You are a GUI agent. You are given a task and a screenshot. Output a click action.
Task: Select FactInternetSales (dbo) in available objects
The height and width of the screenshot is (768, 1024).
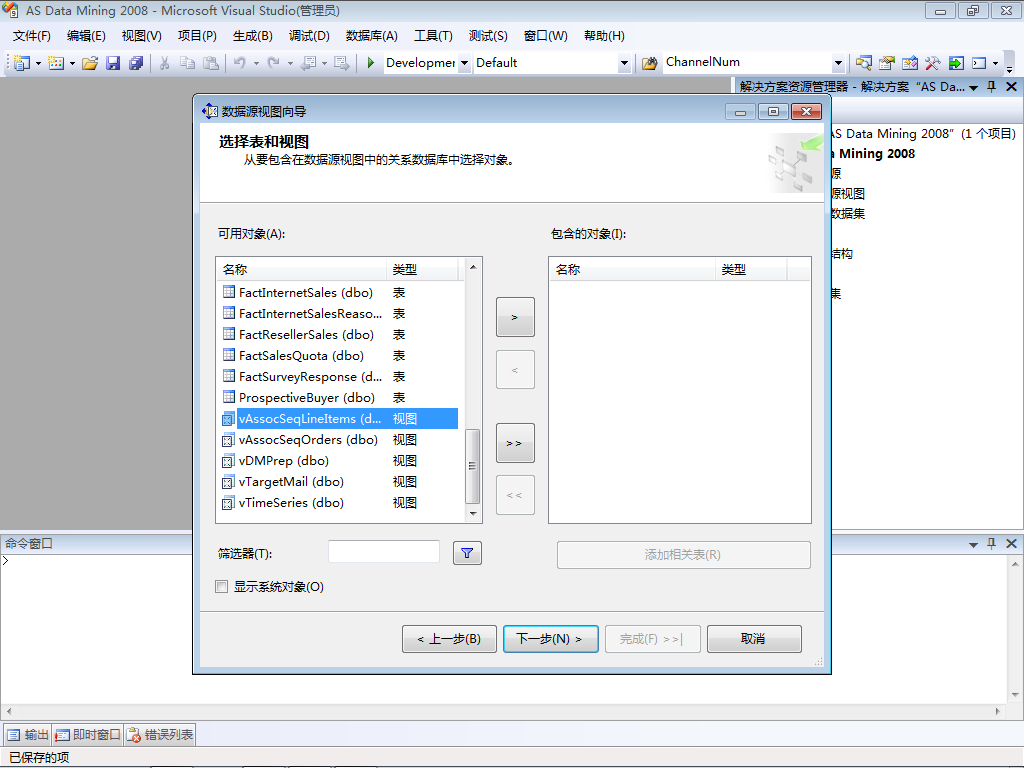click(x=338, y=293)
